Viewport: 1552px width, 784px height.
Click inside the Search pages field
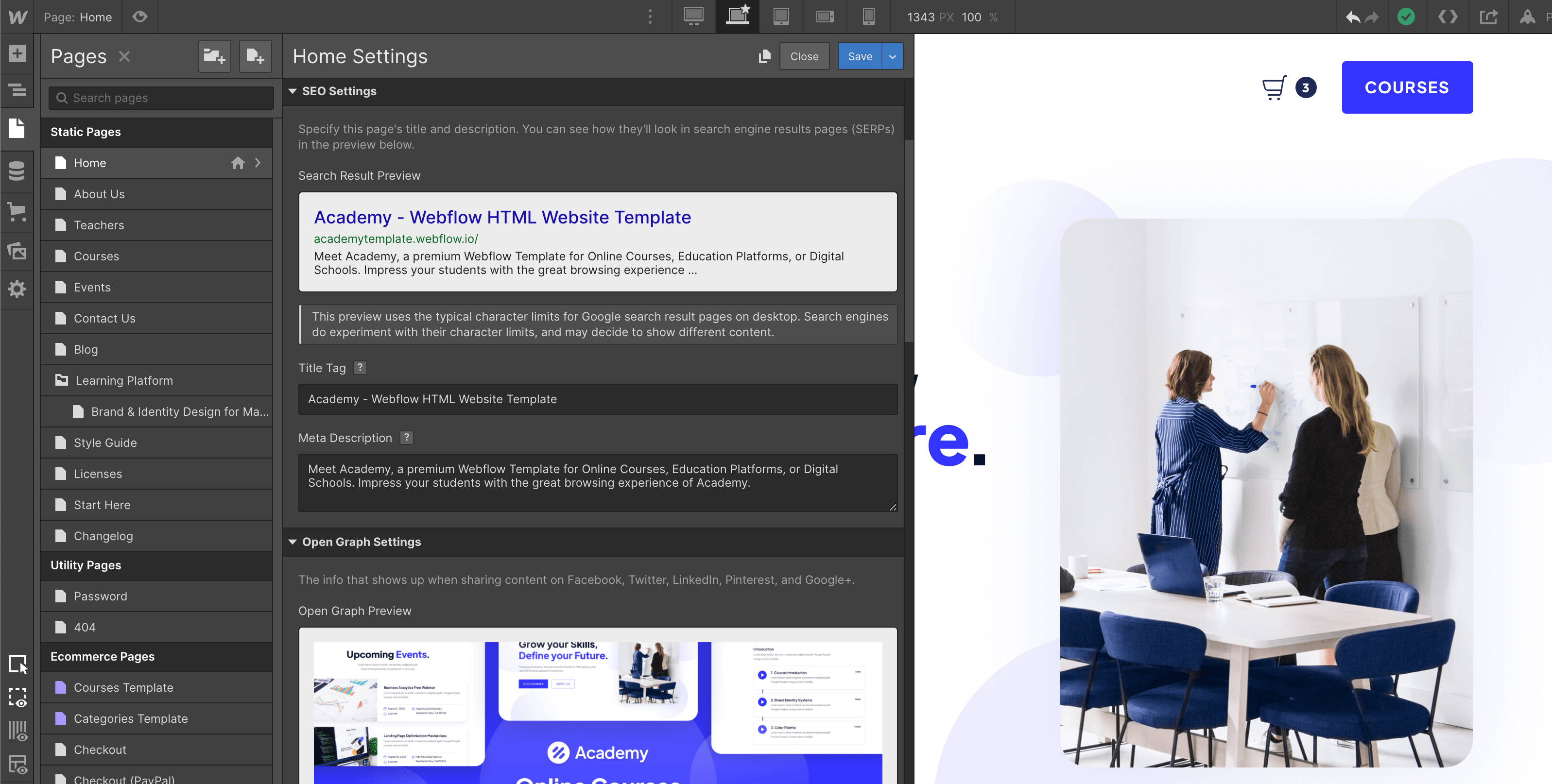160,98
